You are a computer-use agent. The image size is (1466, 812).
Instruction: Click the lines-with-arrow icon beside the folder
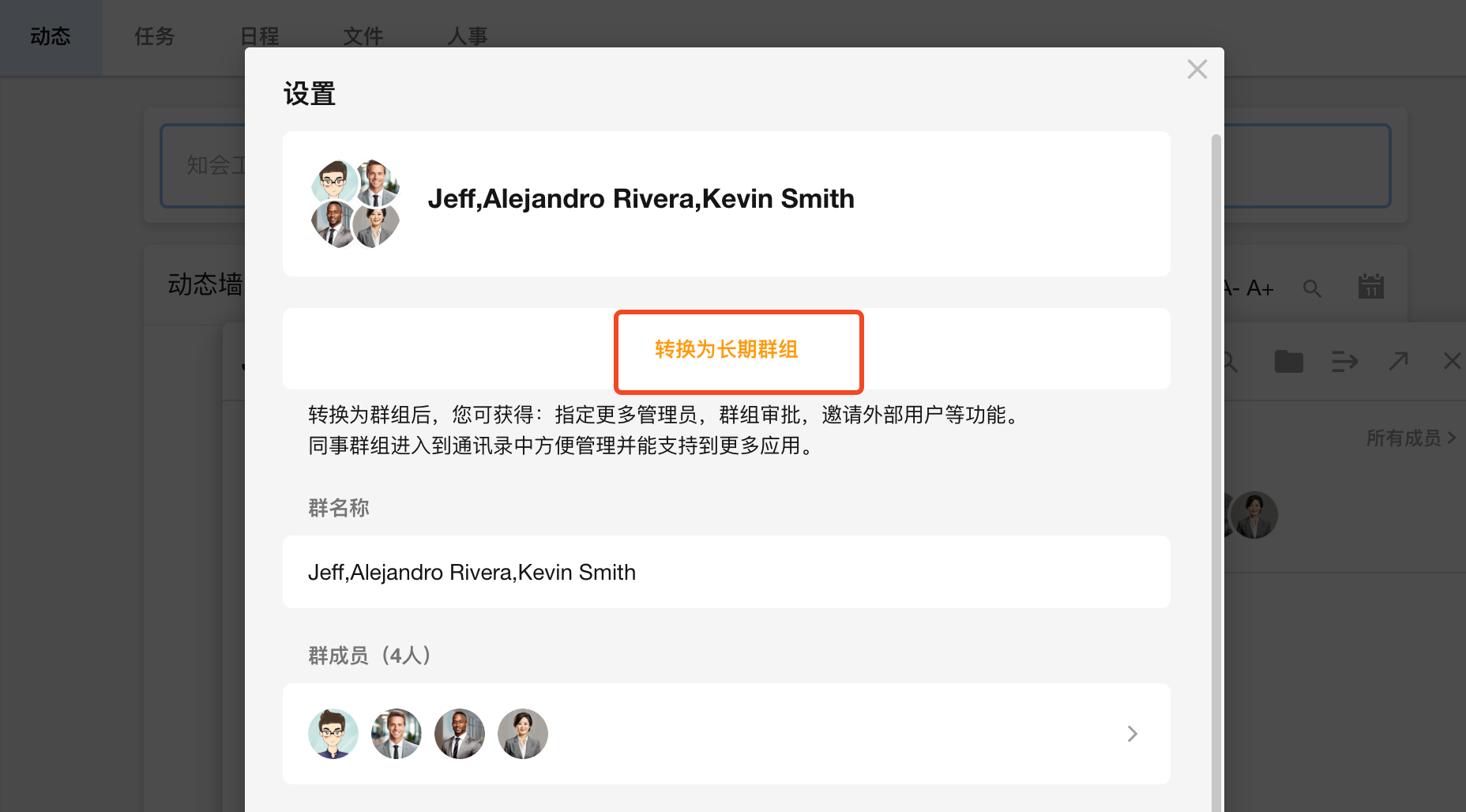pos(1344,362)
